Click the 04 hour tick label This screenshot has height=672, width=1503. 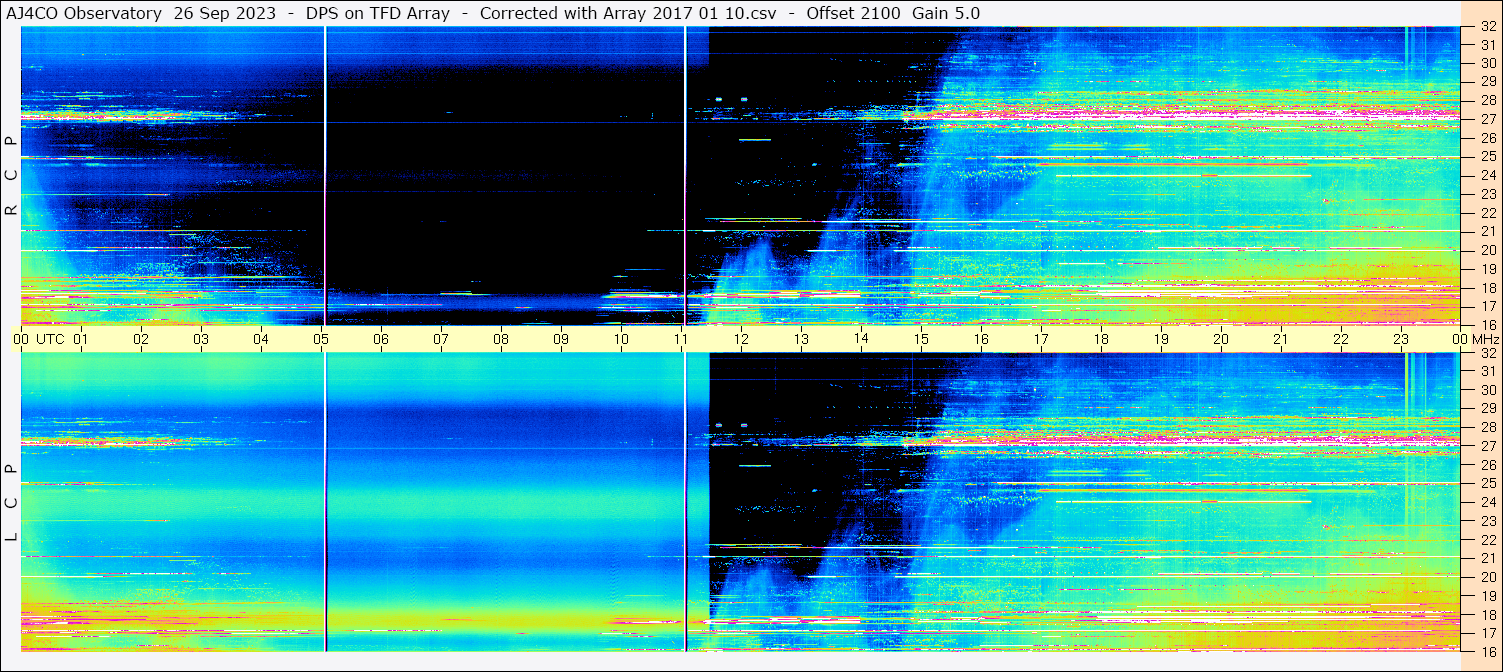pyautogui.click(x=261, y=339)
